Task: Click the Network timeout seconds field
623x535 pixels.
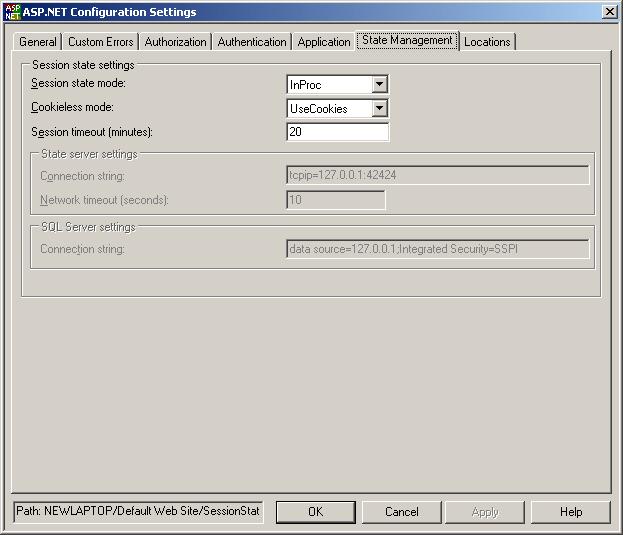Action: coord(336,200)
